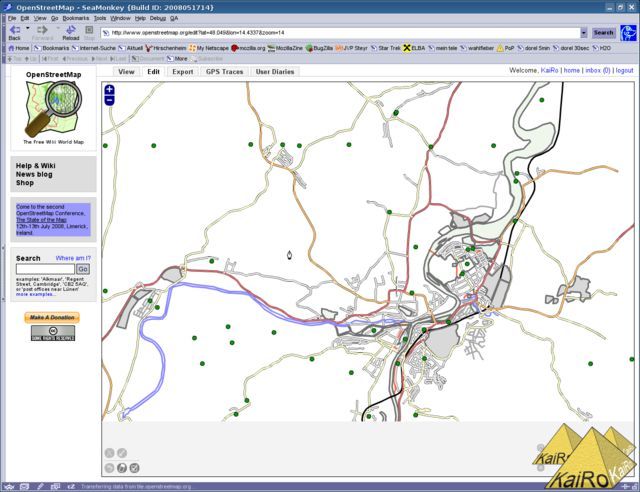Open the MozillaZine bookmark
The width and height of the screenshot is (640, 492).
click(285, 48)
